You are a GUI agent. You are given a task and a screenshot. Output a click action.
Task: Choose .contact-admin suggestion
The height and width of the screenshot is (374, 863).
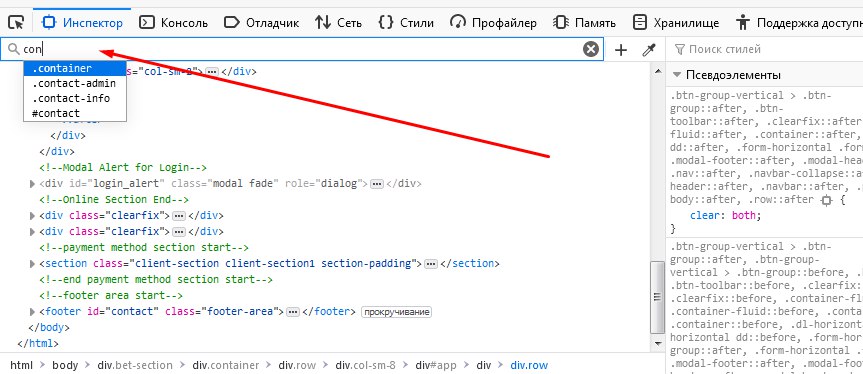pos(75,83)
